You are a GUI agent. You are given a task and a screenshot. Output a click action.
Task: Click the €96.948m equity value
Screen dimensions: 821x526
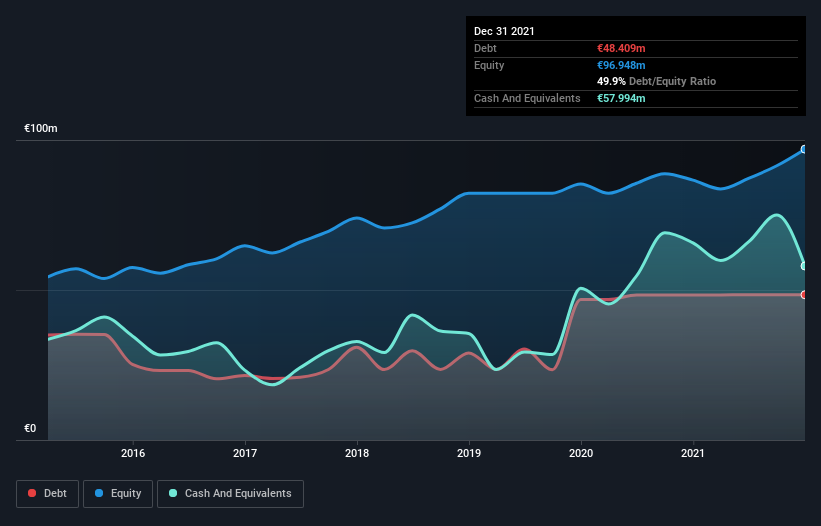(x=621, y=65)
